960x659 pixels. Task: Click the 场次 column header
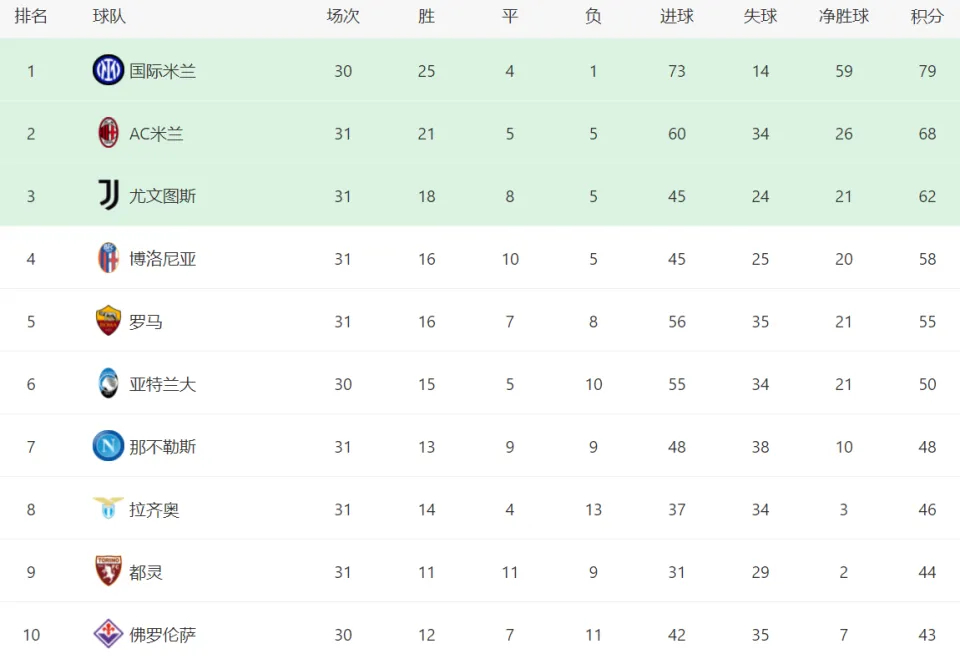pos(343,17)
